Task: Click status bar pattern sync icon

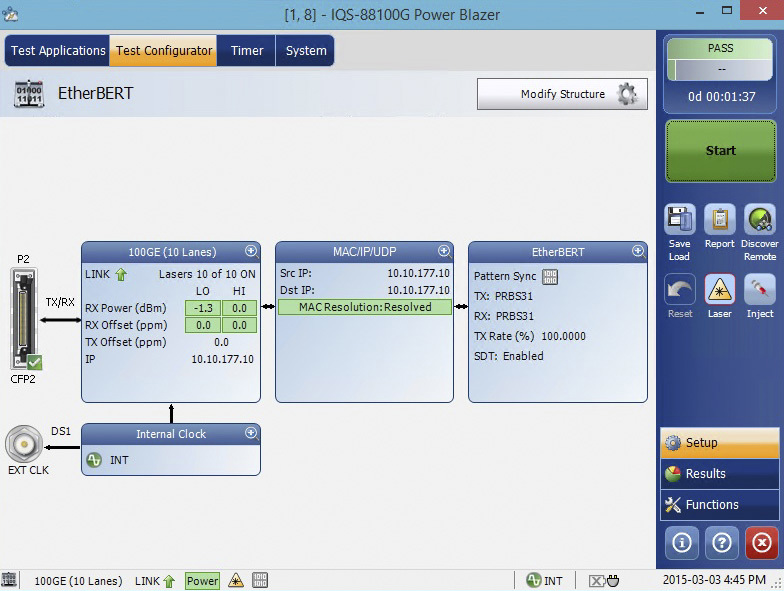Action: (x=260, y=580)
